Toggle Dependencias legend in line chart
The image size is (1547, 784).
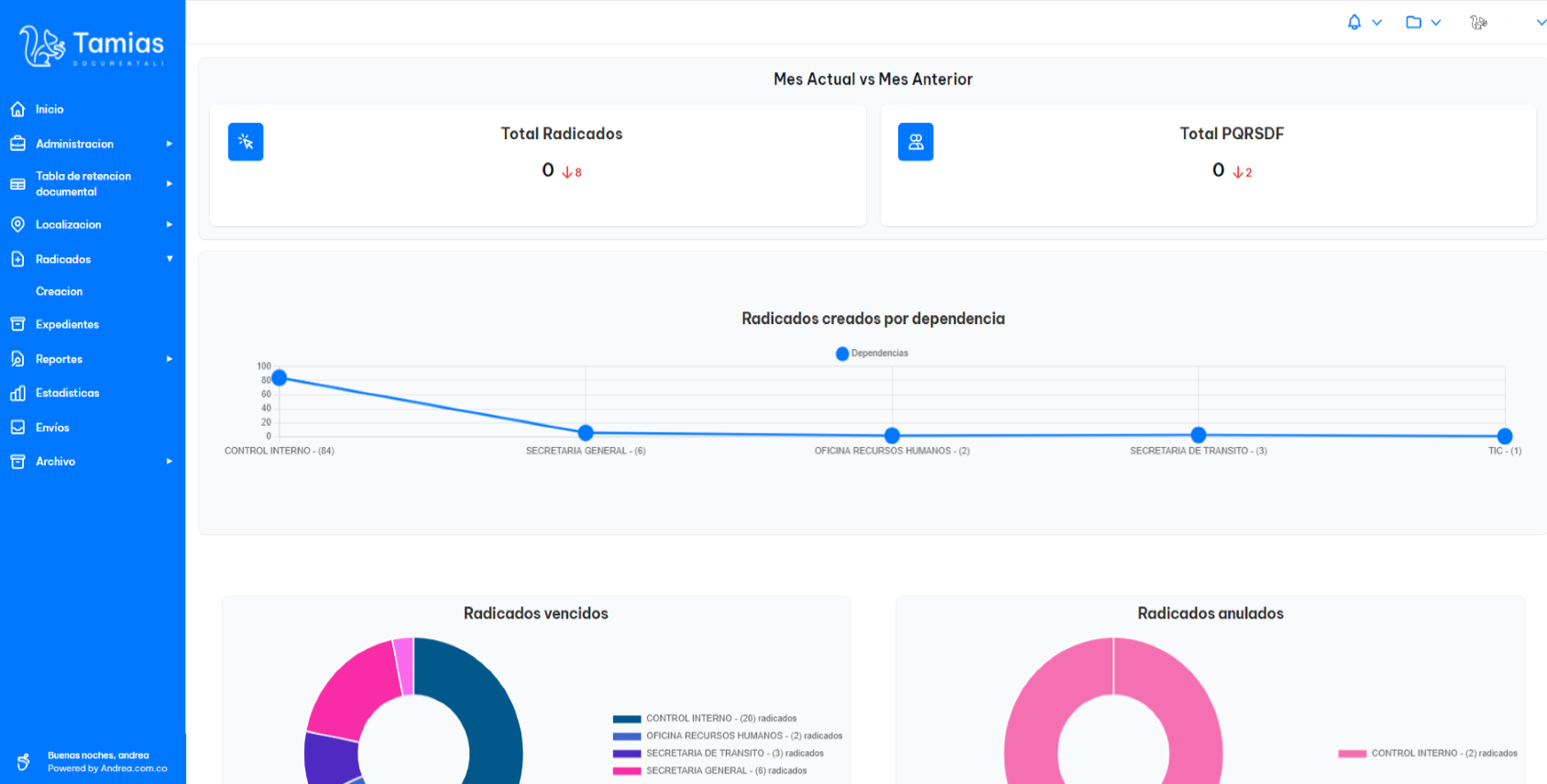(872, 354)
